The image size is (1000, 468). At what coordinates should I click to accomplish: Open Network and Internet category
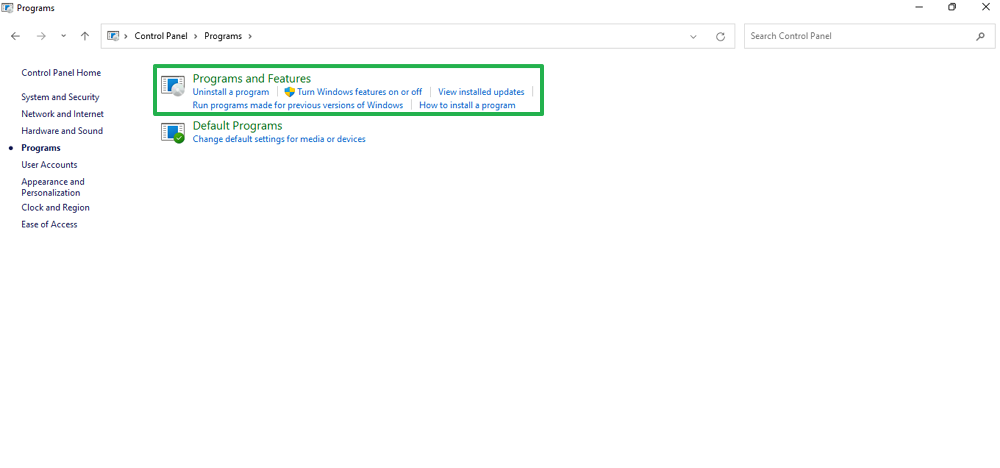coord(62,113)
